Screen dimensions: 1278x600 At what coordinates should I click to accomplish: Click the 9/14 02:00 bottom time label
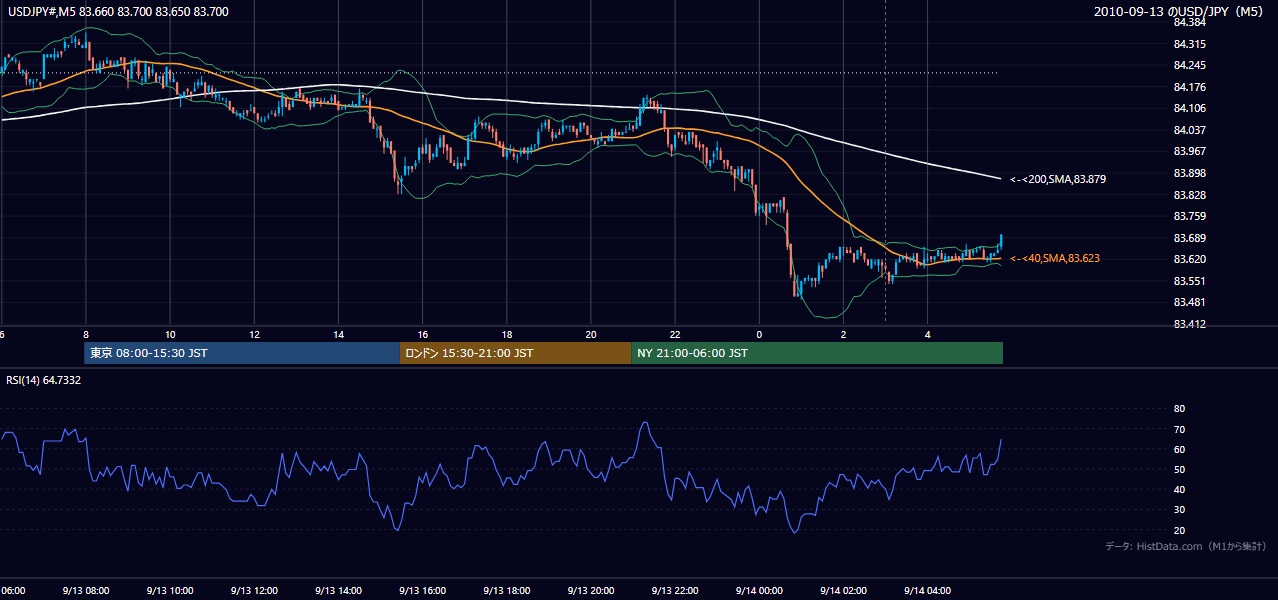[x=843, y=590]
